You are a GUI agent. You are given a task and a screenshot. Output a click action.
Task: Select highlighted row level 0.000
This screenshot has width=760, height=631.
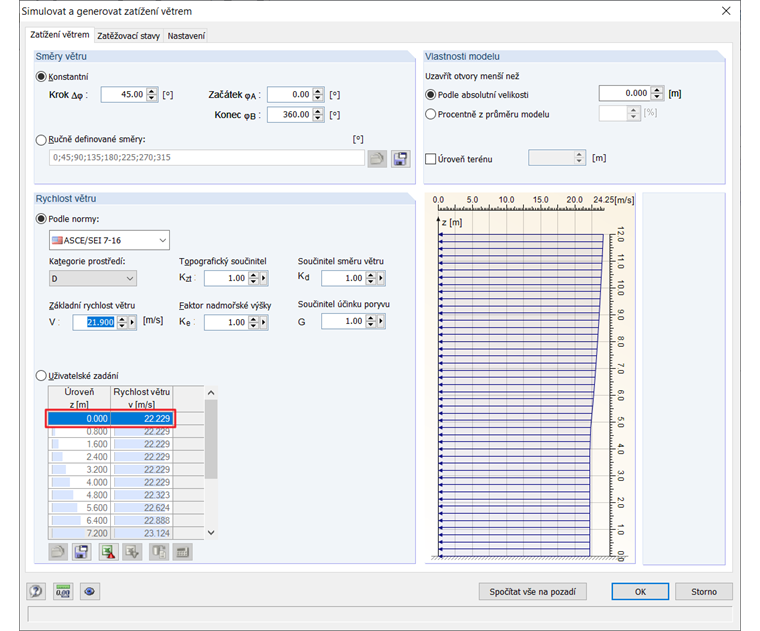tap(110, 418)
